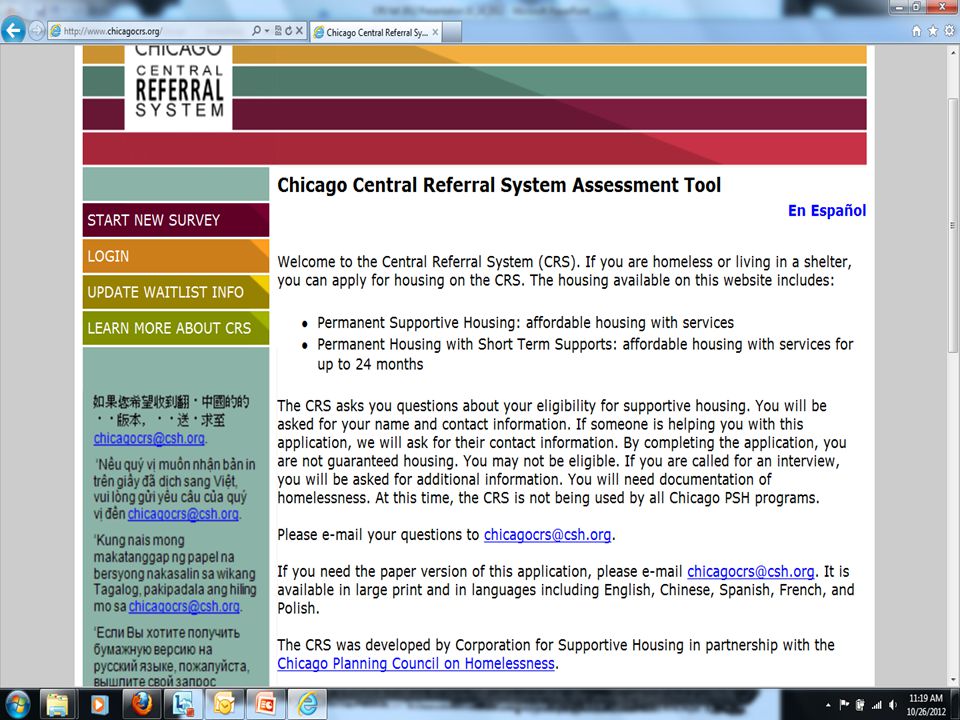This screenshot has width=960, height=720.
Task: Click the scrollbar down arrow
Action: click(952, 680)
